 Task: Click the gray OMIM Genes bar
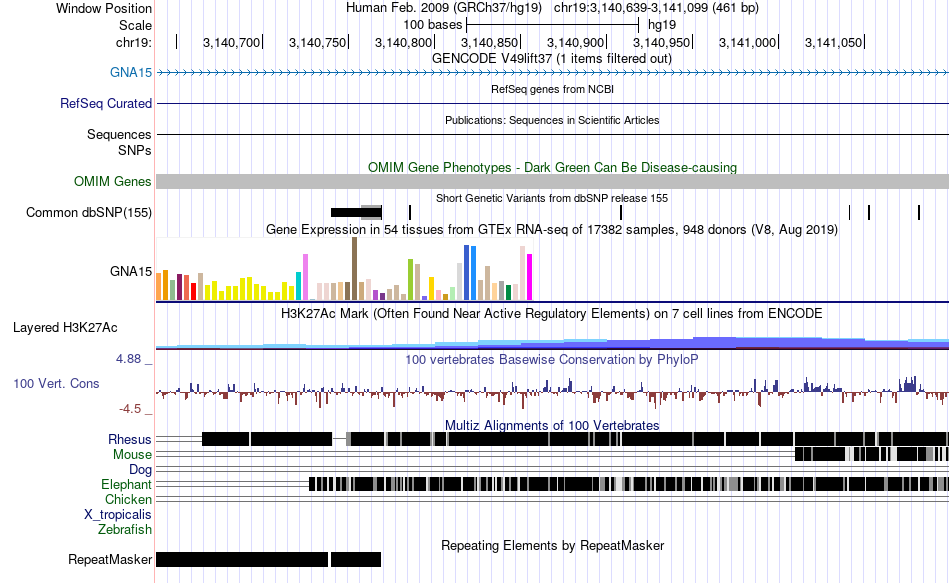552,181
